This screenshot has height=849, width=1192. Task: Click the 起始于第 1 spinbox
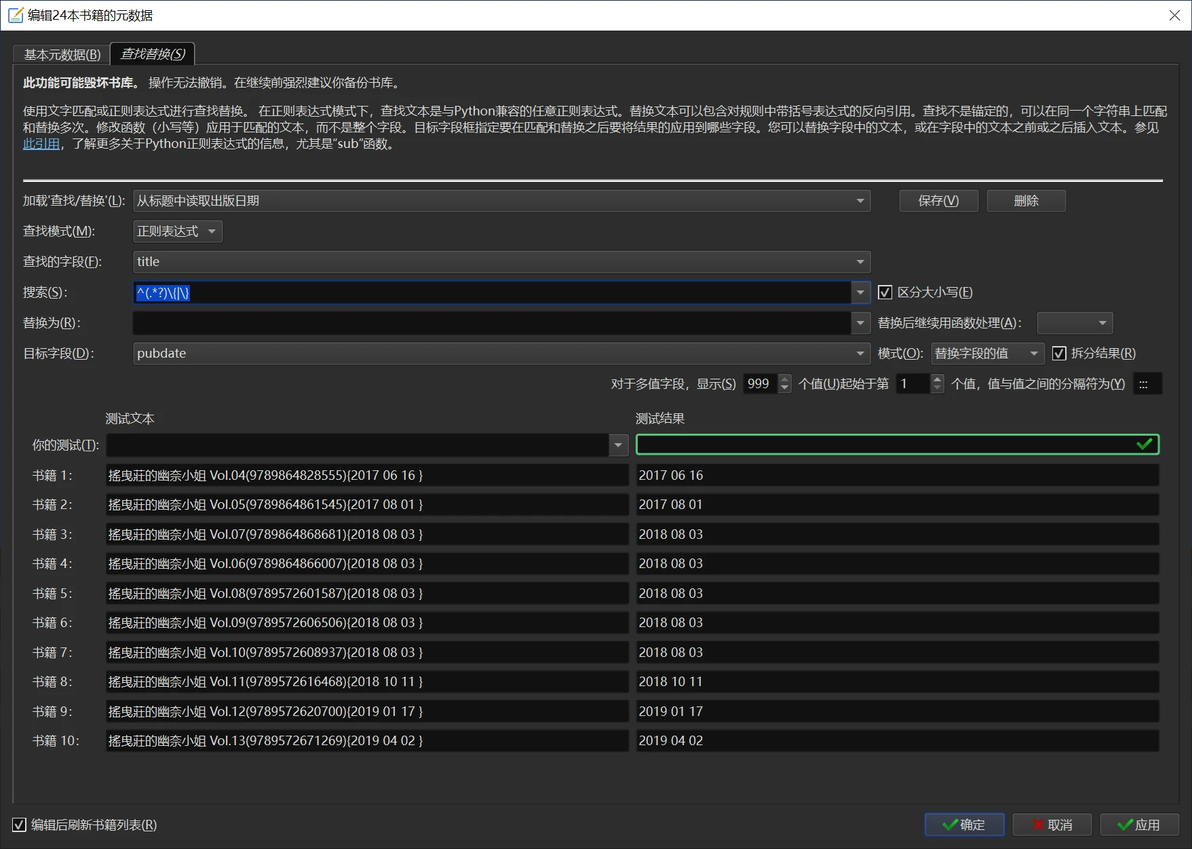click(x=920, y=384)
